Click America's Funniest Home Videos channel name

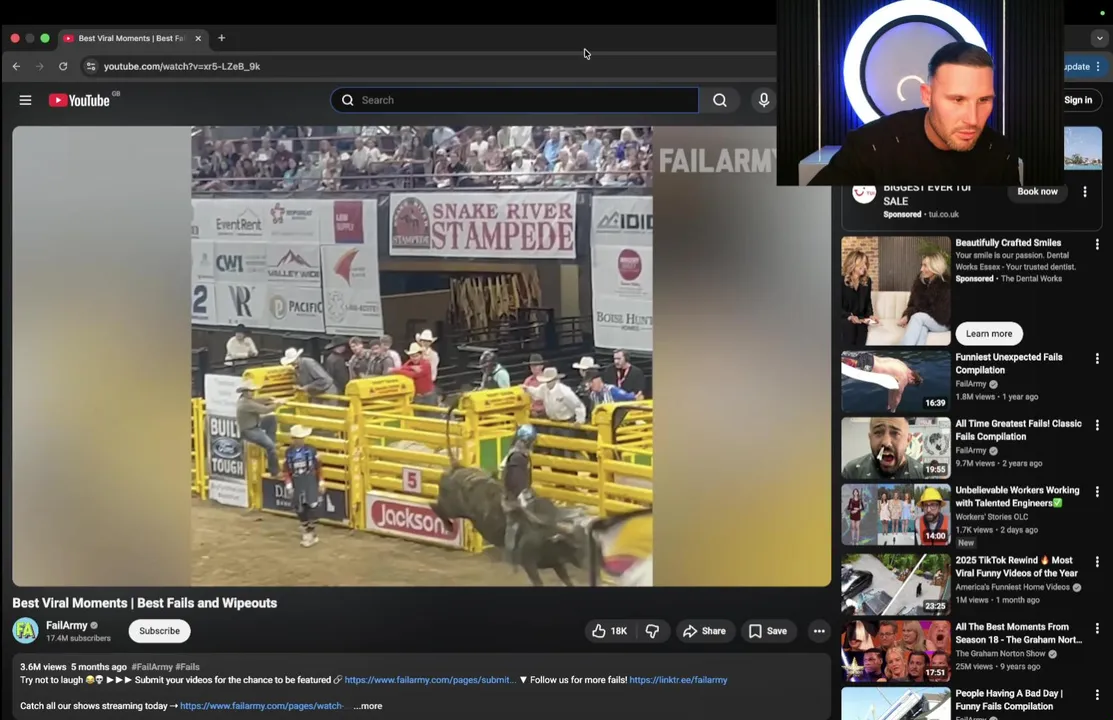pyautogui.click(x=1013, y=587)
